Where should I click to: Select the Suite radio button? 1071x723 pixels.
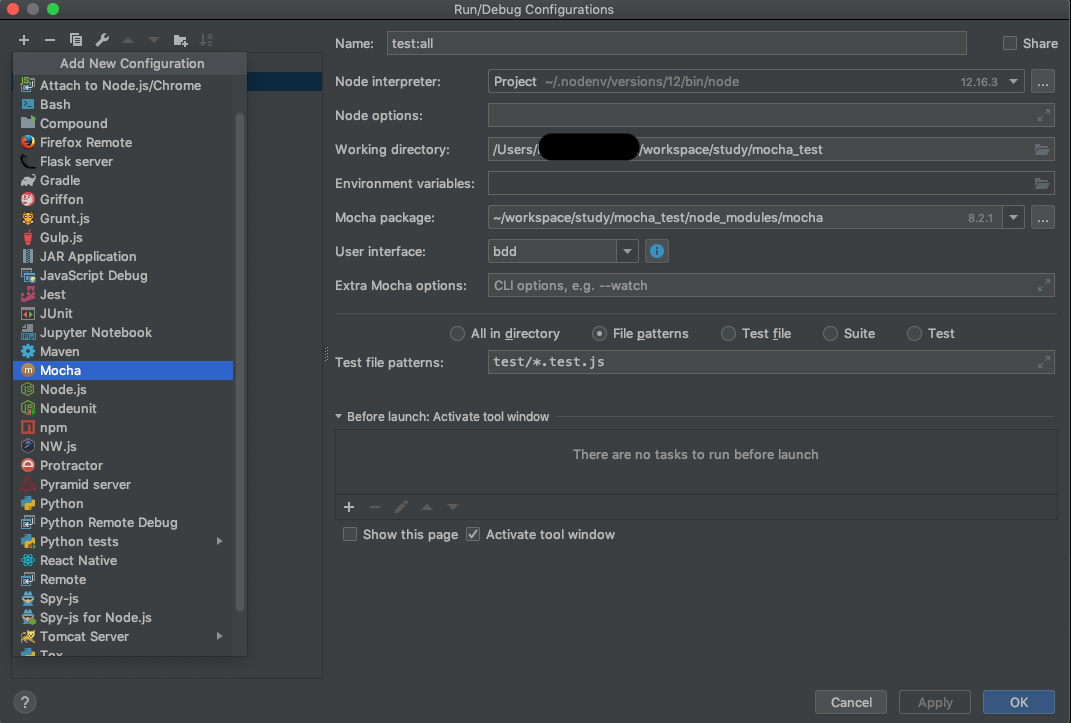830,334
